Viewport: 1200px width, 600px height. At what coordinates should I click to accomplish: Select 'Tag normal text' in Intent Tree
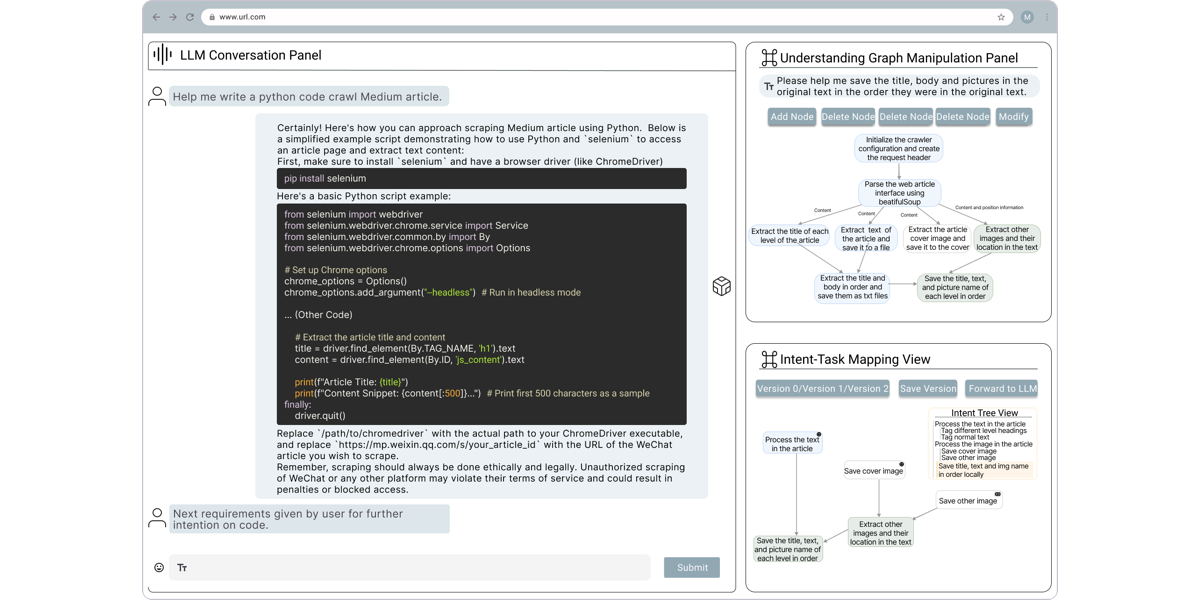(965, 437)
